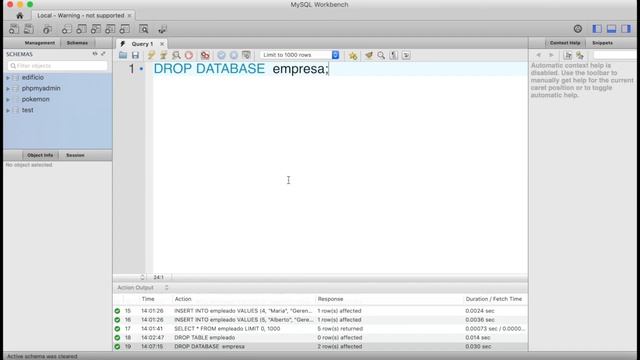Viewport: 640px width, 360px height.
Task: Toggle continue-on-error execution icon
Action: (x=205, y=55)
